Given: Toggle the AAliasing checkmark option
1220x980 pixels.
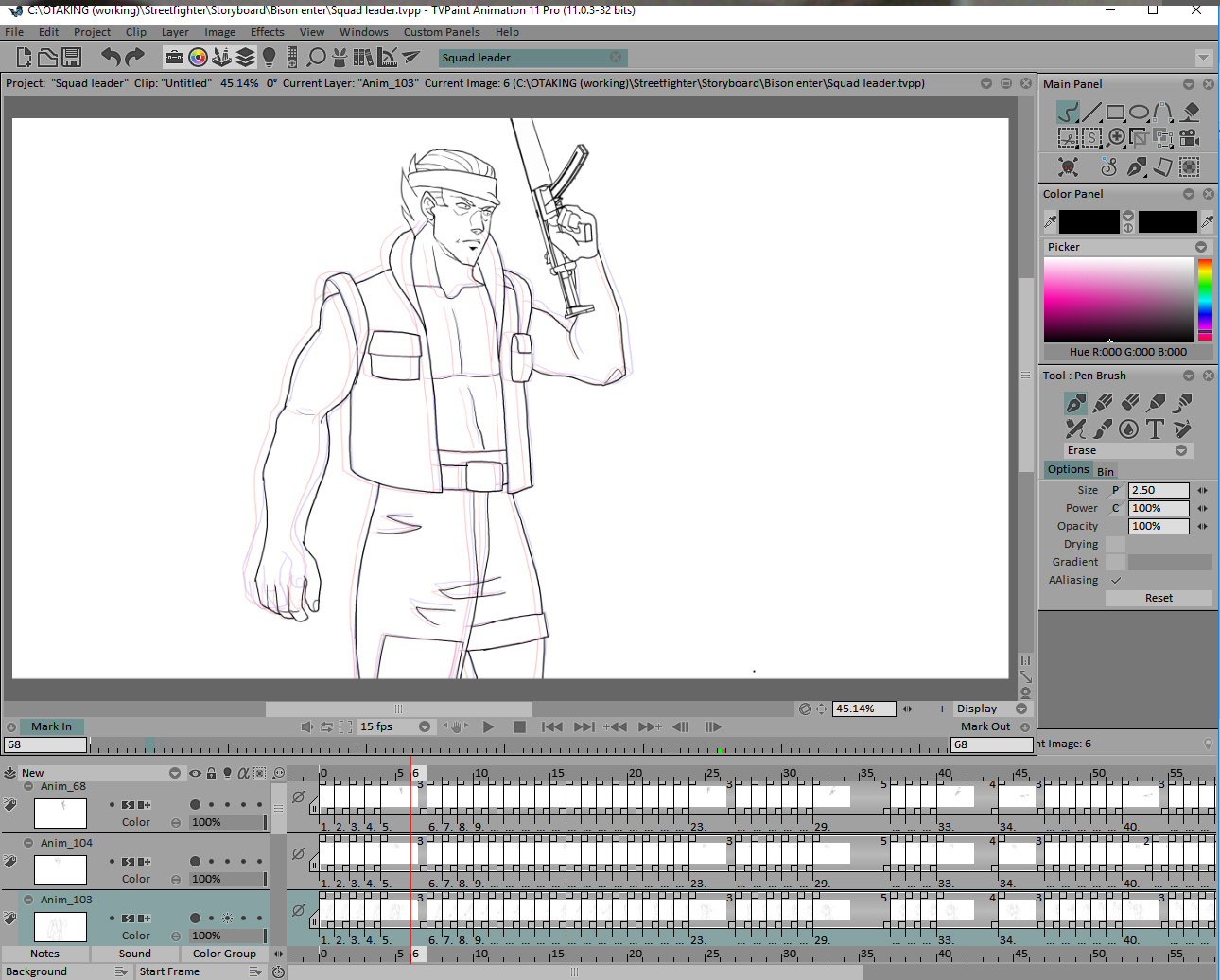Looking at the screenshot, I should (1116, 580).
